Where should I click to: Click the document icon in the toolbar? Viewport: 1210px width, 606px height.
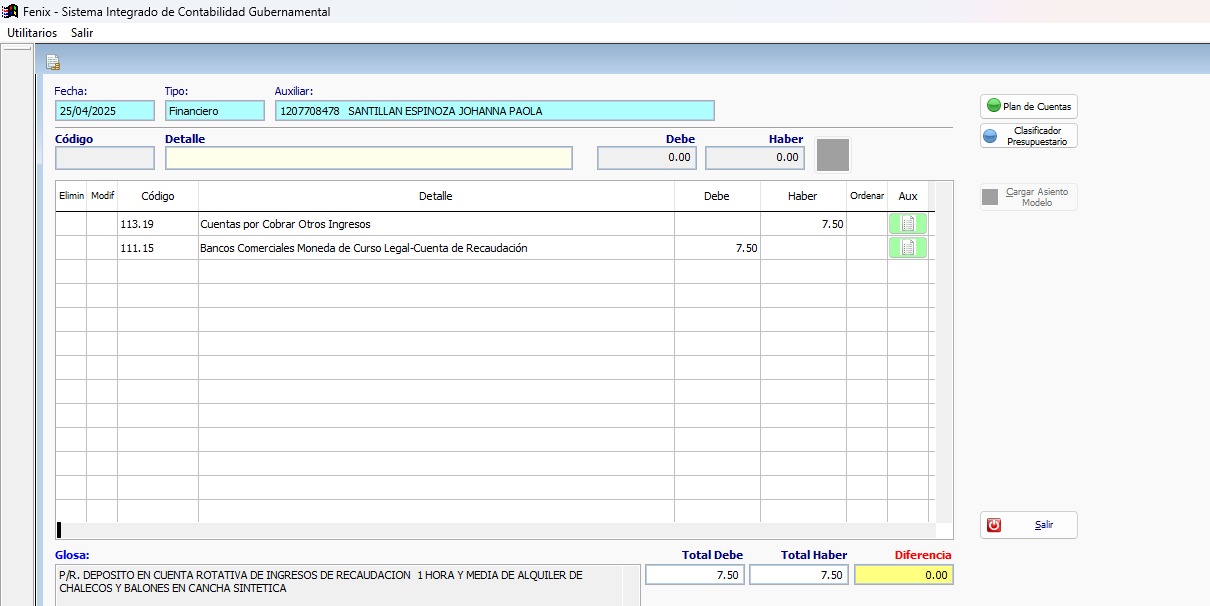53,62
